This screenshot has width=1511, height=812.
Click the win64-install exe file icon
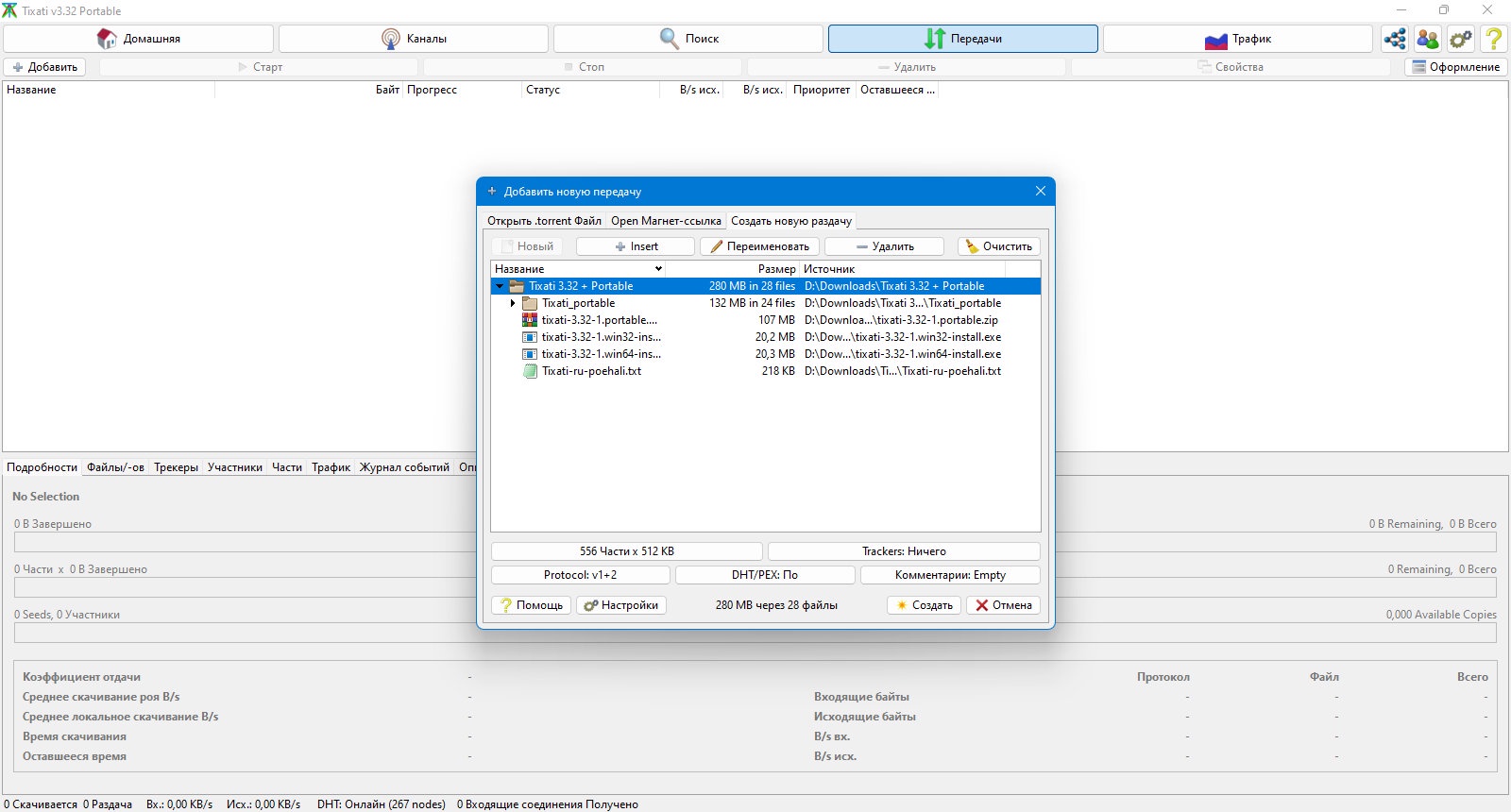(x=530, y=354)
